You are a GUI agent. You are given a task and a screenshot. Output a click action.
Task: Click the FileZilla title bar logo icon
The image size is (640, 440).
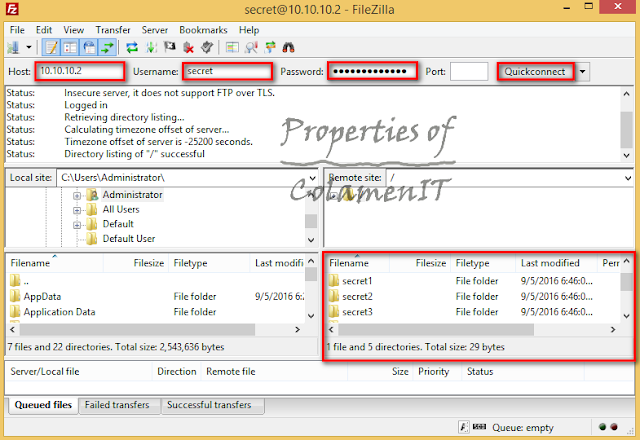[x=12, y=9]
